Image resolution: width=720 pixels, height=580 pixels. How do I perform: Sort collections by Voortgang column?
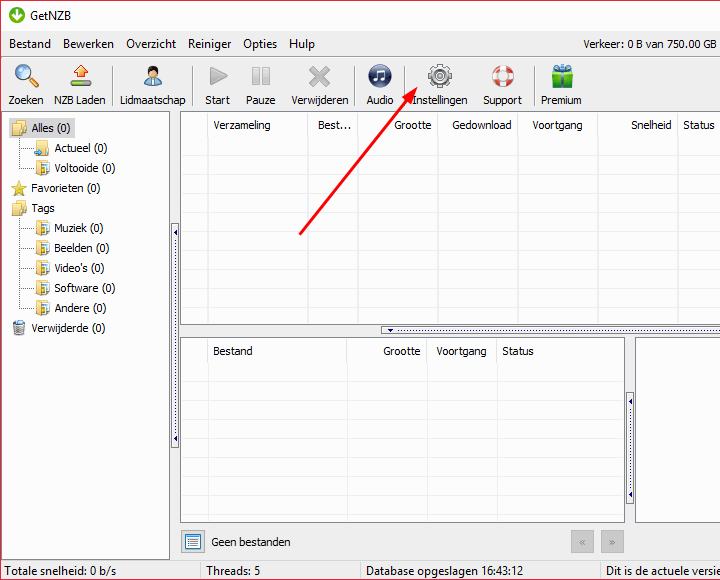[557, 125]
